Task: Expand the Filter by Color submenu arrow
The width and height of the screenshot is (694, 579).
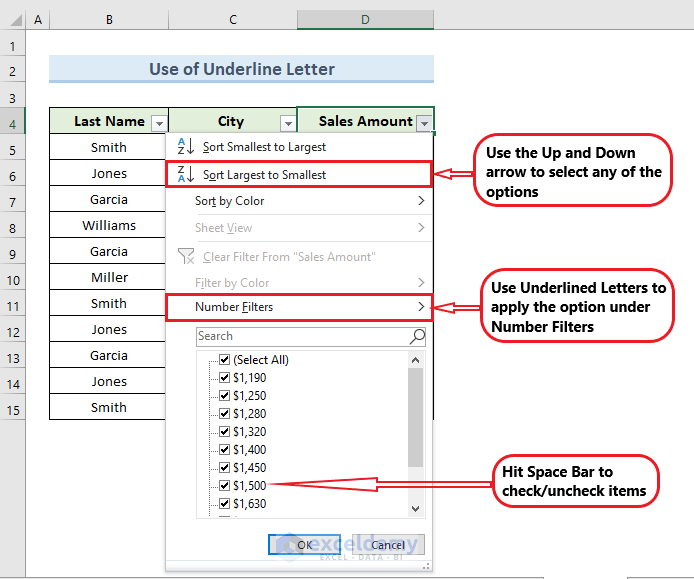Action: 421,282
